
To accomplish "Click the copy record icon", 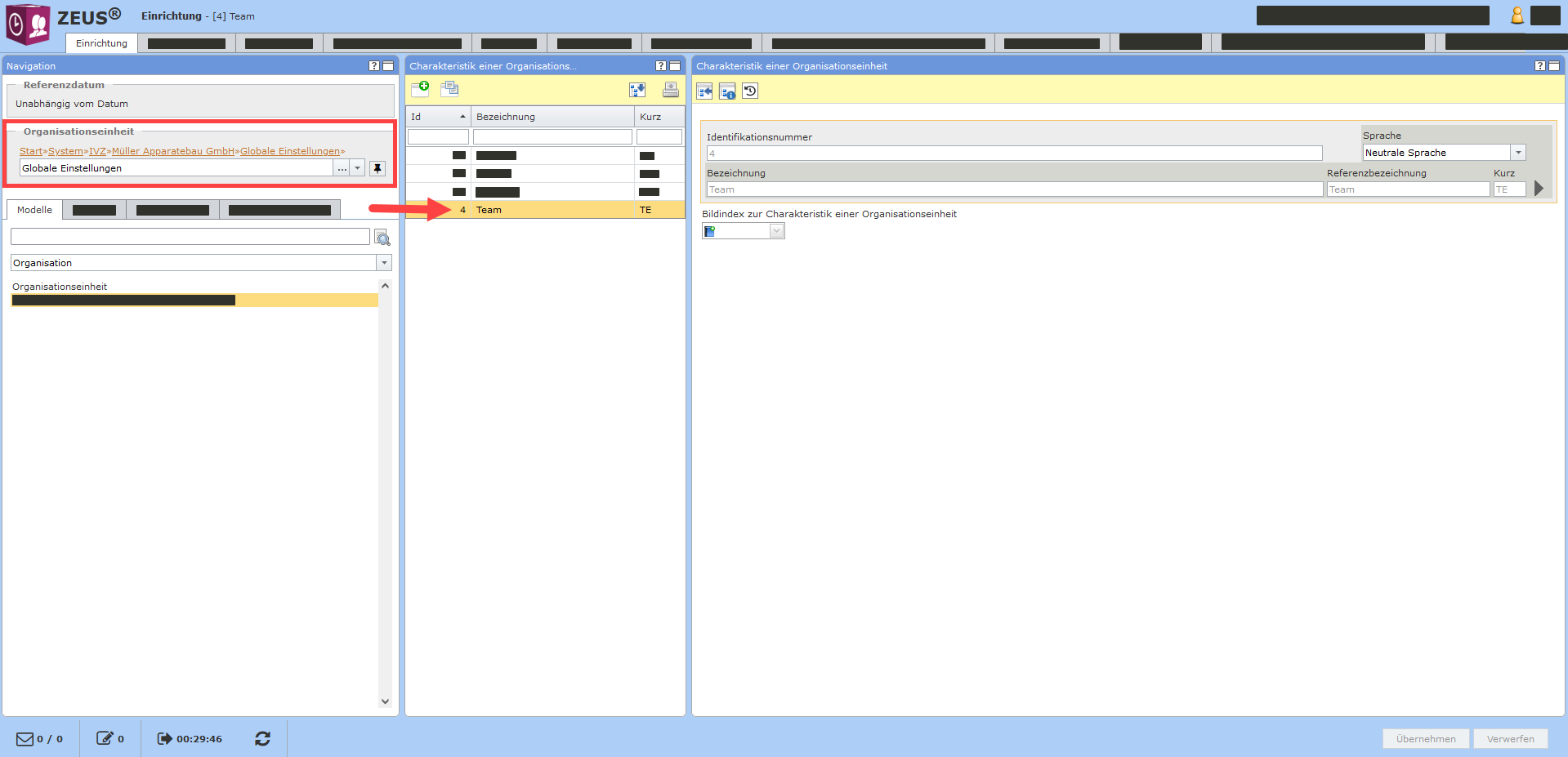I will (449, 89).
